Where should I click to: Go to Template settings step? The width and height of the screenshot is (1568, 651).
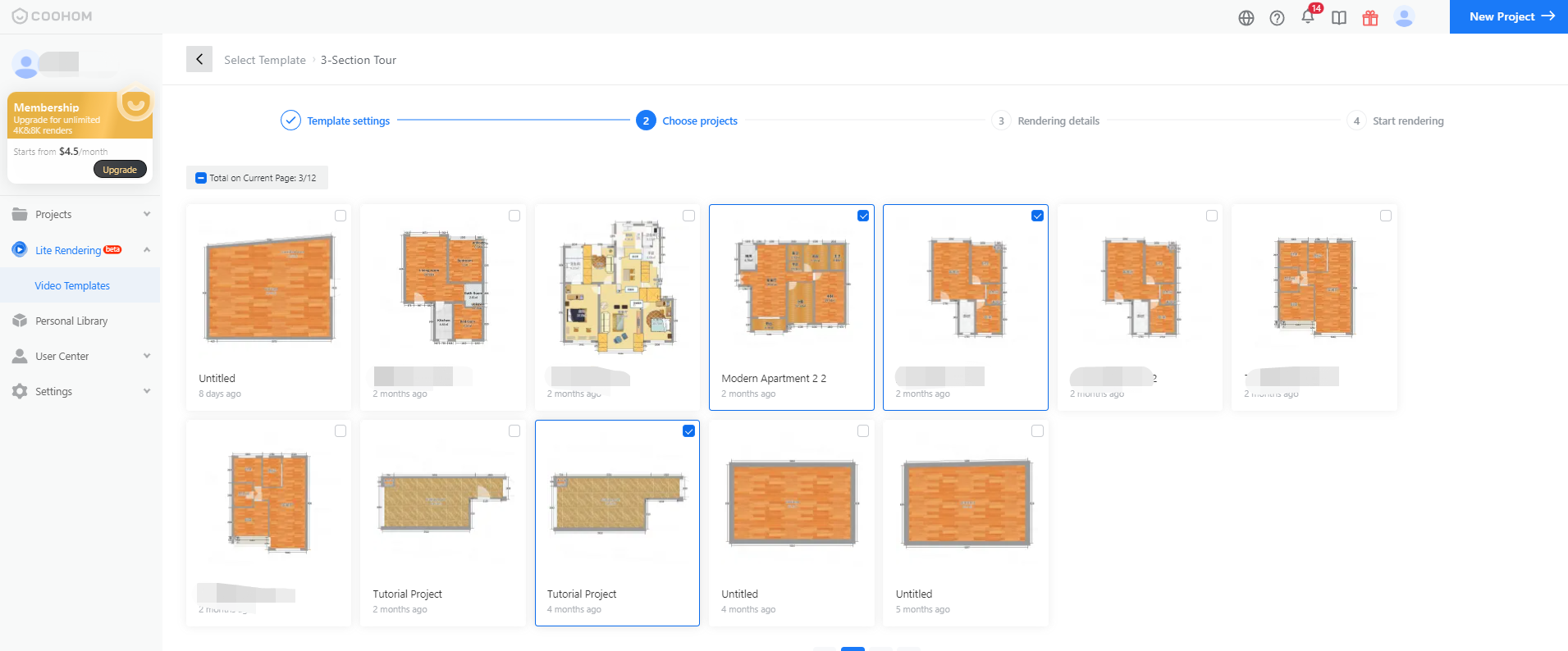348,121
